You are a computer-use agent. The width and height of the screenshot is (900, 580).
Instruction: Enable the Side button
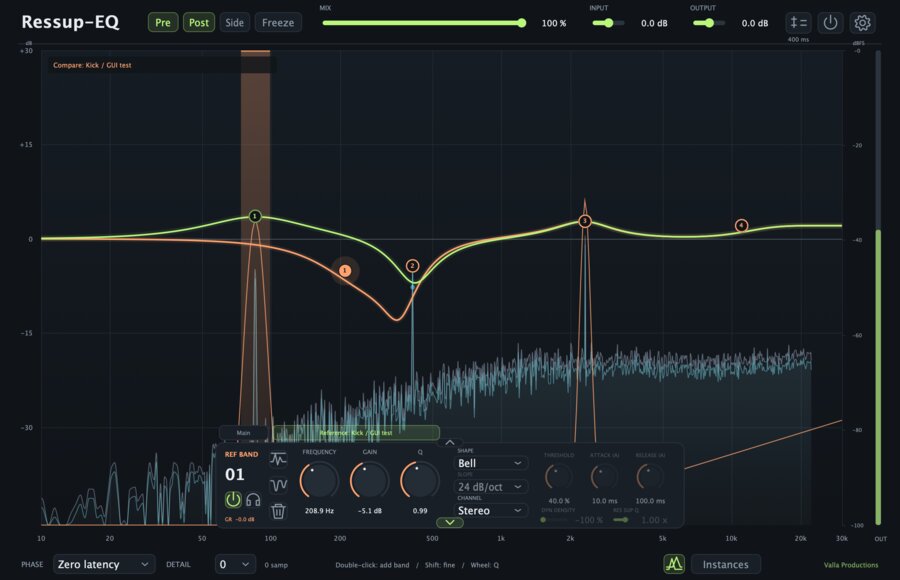[x=234, y=22]
